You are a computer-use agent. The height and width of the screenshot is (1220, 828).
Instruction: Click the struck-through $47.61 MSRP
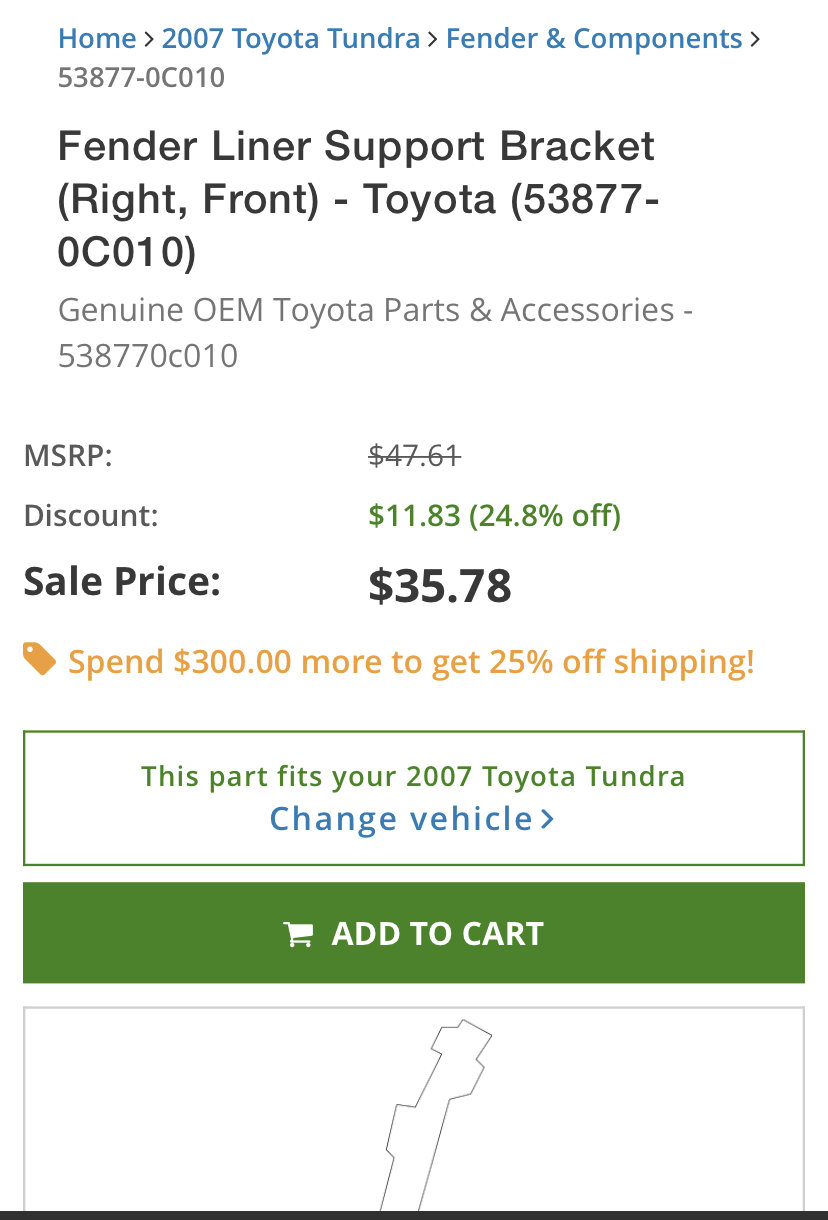[414, 457]
